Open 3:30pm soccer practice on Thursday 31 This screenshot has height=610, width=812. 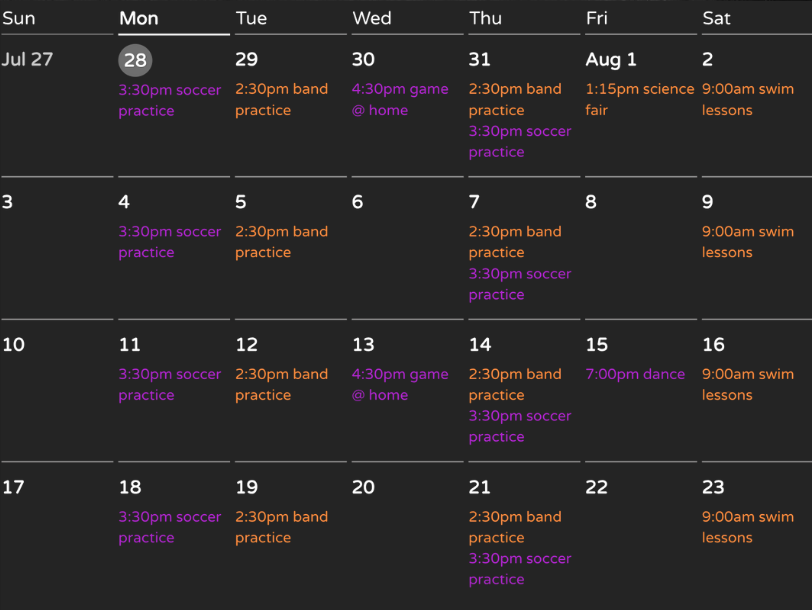pyautogui.click(x=520, y=141)
